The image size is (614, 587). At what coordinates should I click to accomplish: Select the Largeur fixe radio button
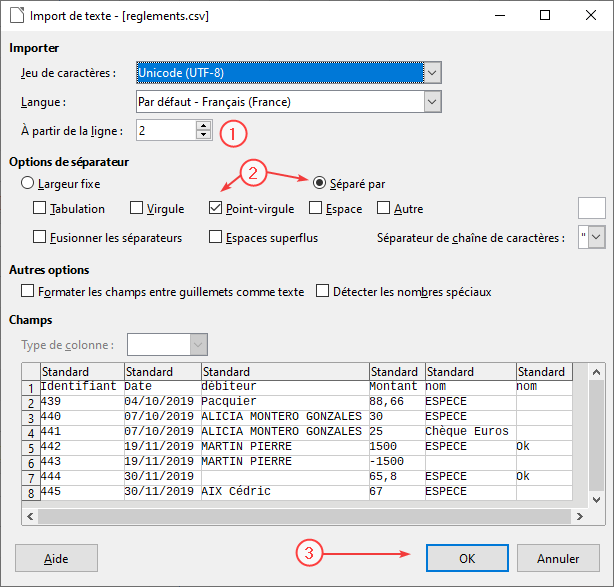28,184
